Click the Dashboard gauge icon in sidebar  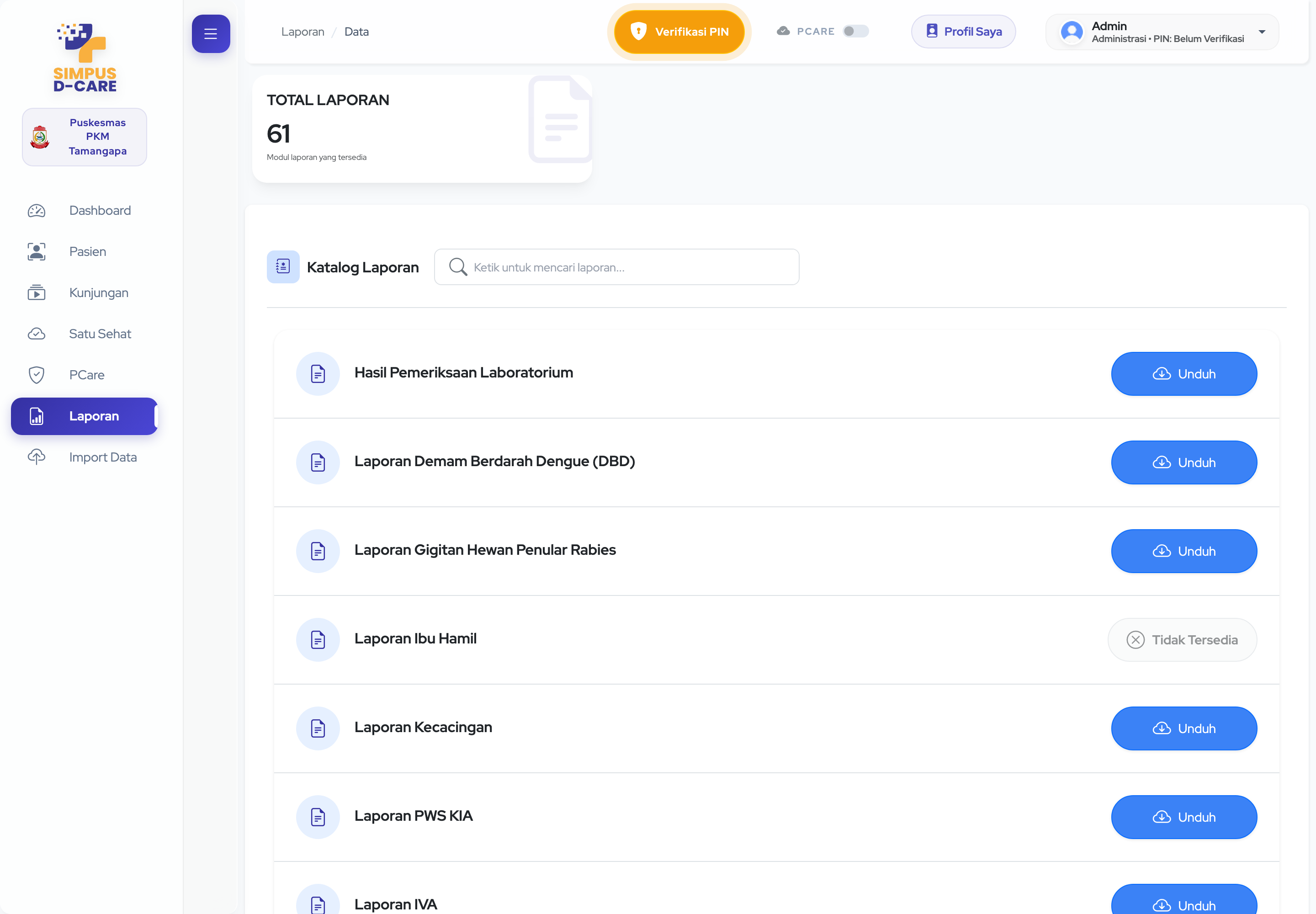37,211
